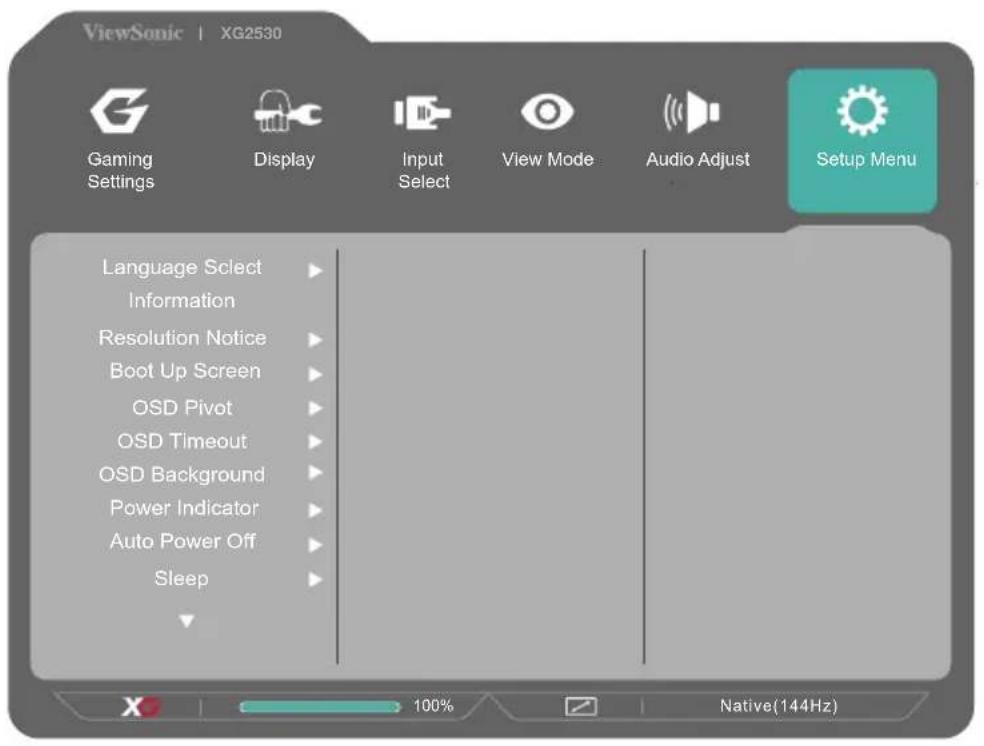Switch to the Display tab label
Image resolution: width=984 pixels, height=746 pixels.
click(x=284, y=160)
